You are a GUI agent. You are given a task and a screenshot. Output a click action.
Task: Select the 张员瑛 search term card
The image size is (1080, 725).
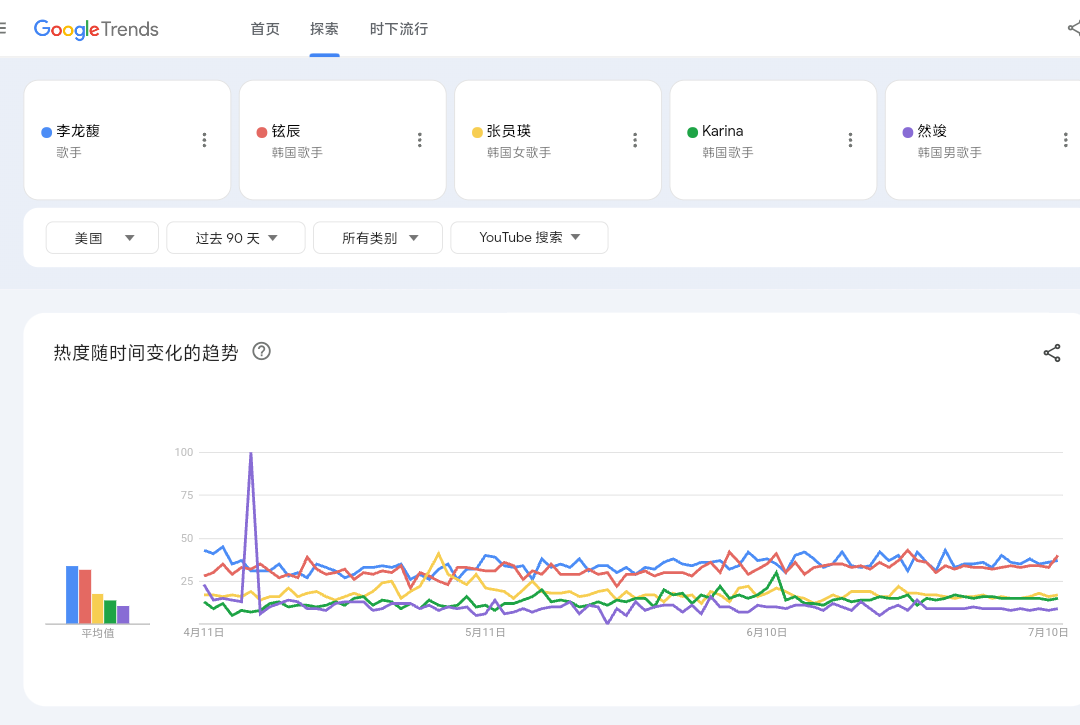click(558, 140)
